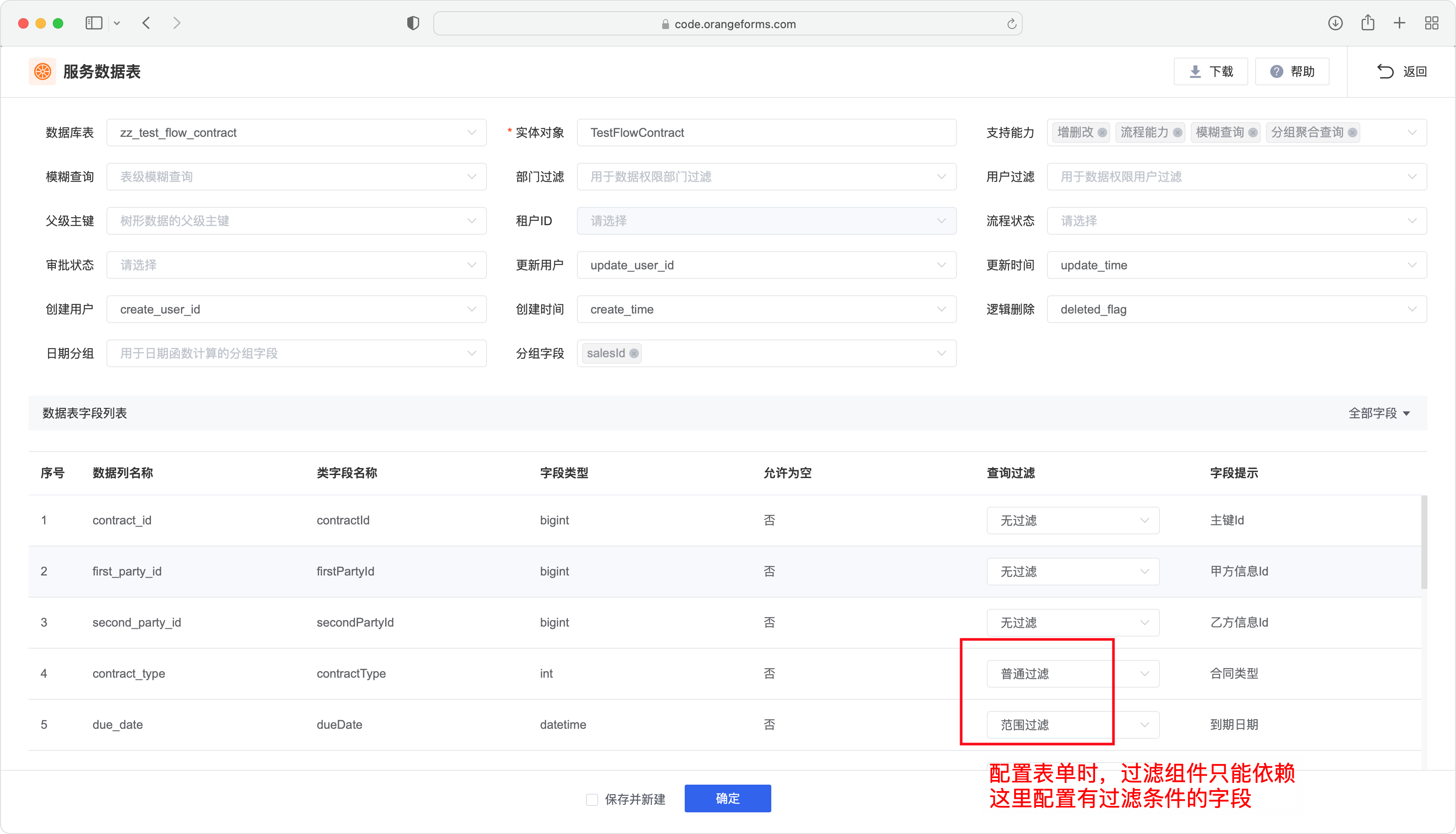Open the 用户过滤 dropdown
This screenshot has width=1456, height=834.
(1236, 176)
